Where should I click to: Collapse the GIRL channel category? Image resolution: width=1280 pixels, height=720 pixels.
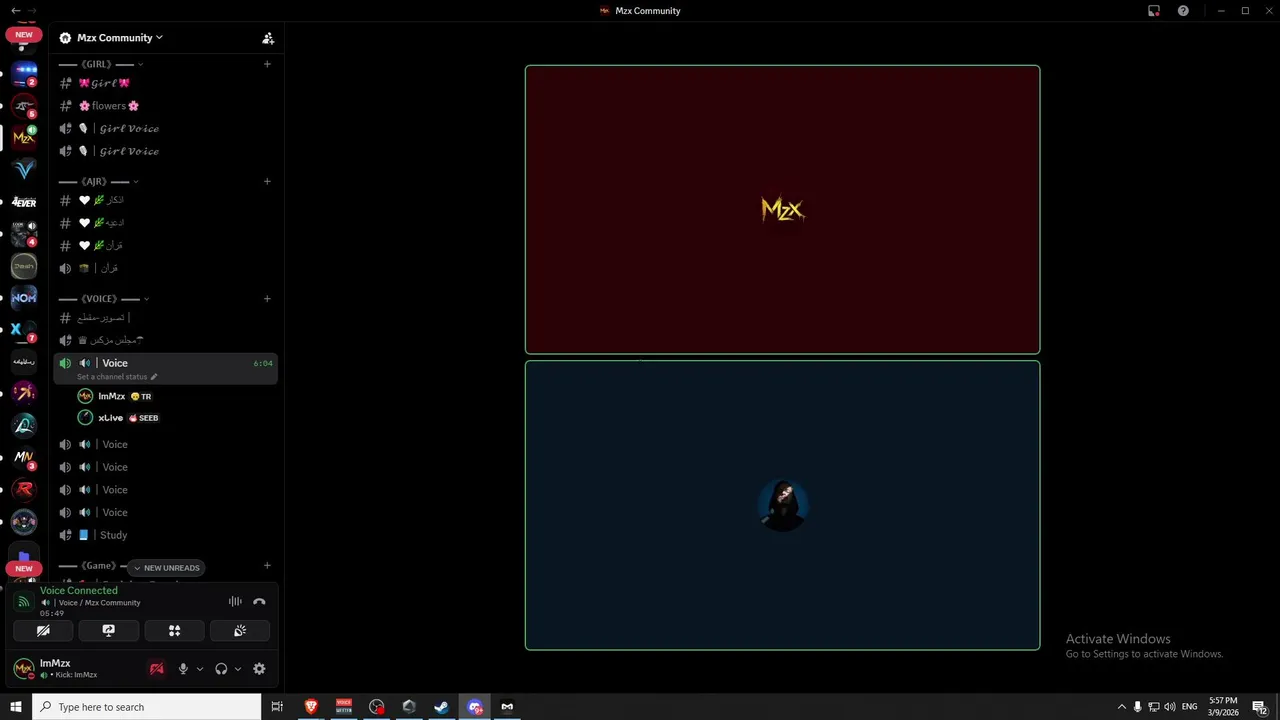coord(100,64)
